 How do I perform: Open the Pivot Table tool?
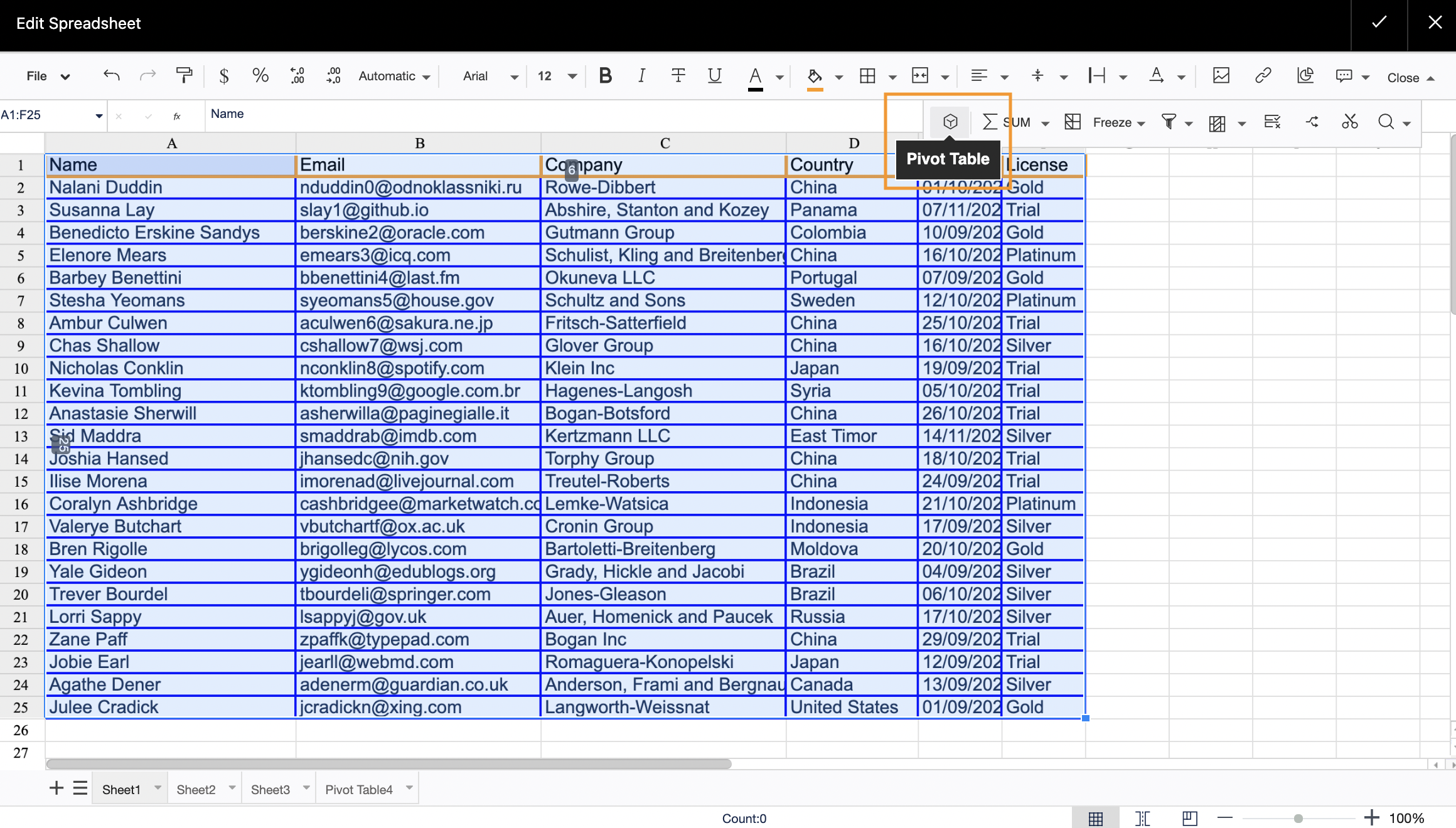point(950,122)
